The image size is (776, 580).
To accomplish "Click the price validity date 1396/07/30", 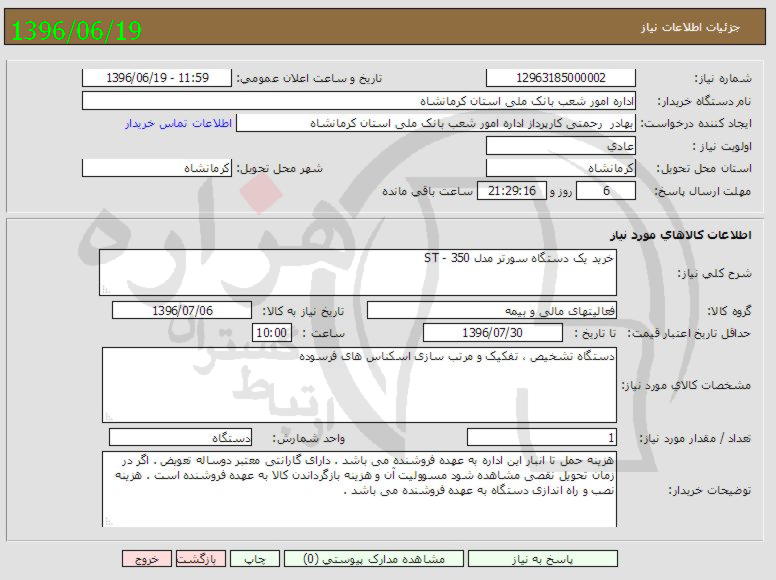I will coord(492,333).
